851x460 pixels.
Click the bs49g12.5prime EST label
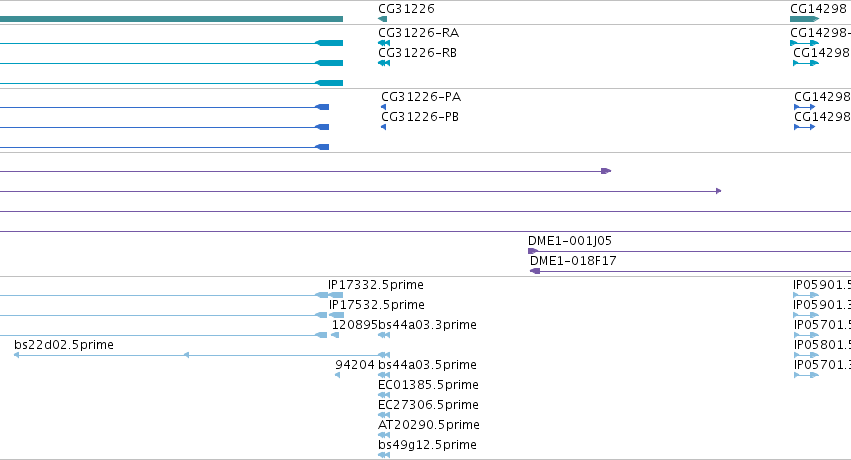tap(428, 445)
